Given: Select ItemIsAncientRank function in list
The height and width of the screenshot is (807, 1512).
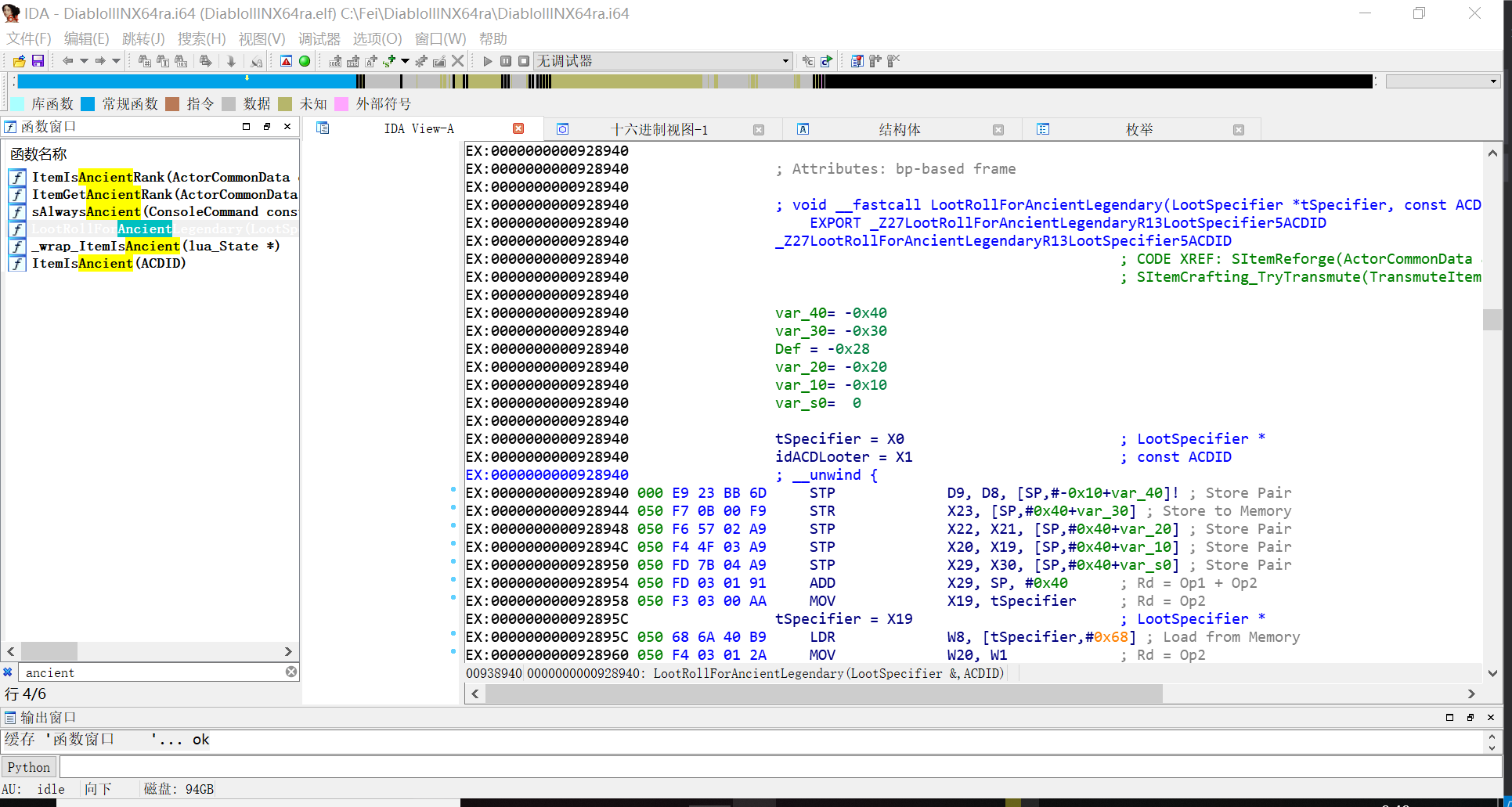Looking at the screenshot, I should pos(153,177).
